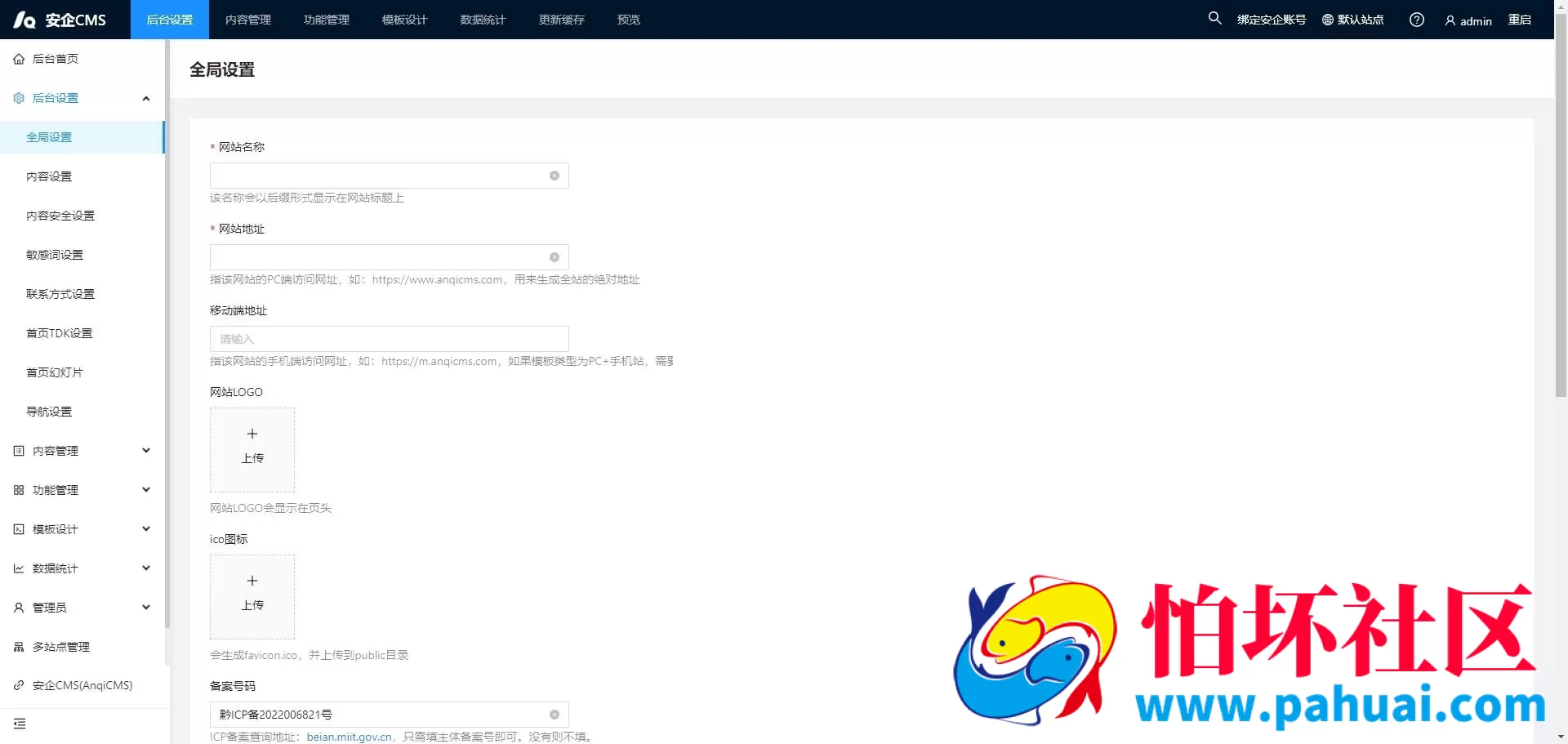Open the 内容管理 tab in top navigation
The width and height of the screenshot is (1568, 744).
[x=248, y=20]
